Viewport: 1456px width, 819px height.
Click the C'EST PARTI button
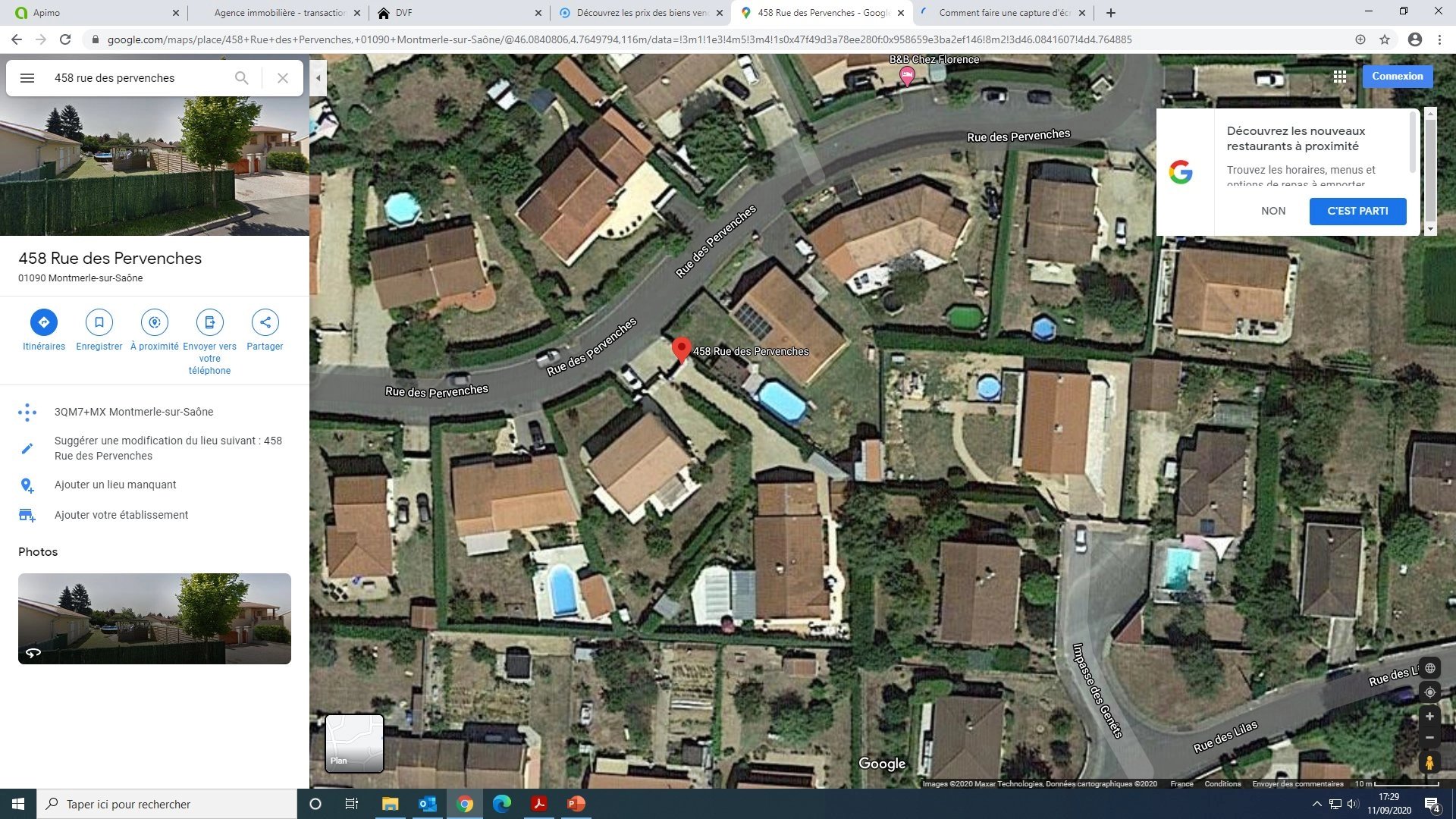[x=1357, y=211]
